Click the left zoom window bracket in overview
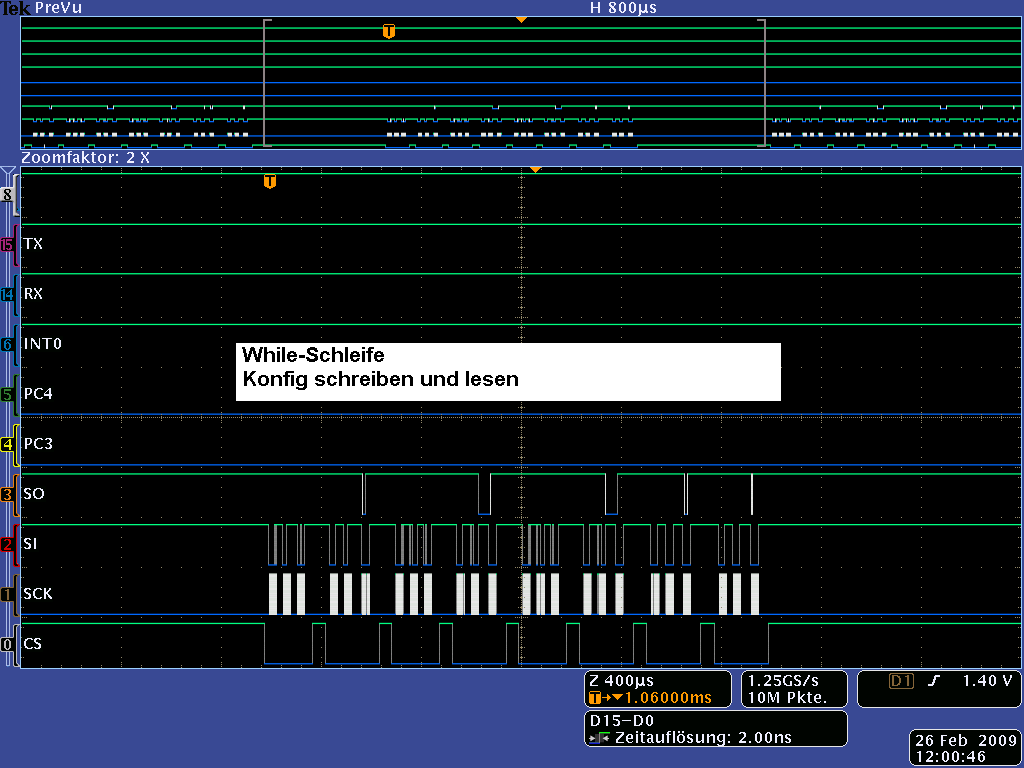1024x768 pixels. click(266, 83)
